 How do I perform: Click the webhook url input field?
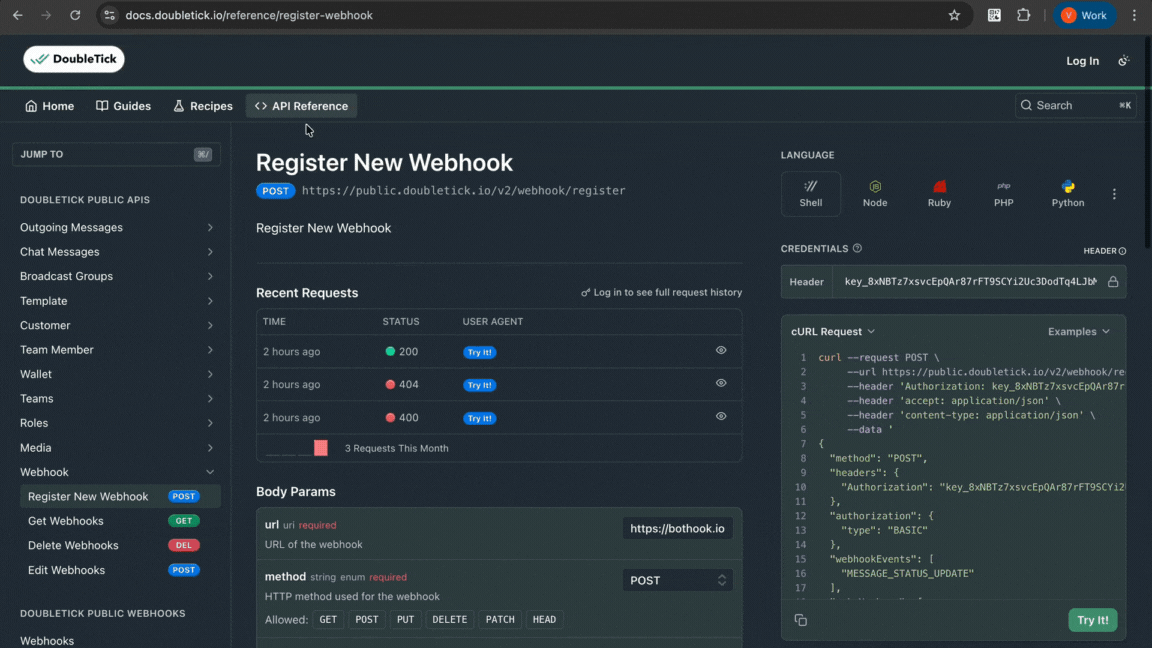click(677, 528)
